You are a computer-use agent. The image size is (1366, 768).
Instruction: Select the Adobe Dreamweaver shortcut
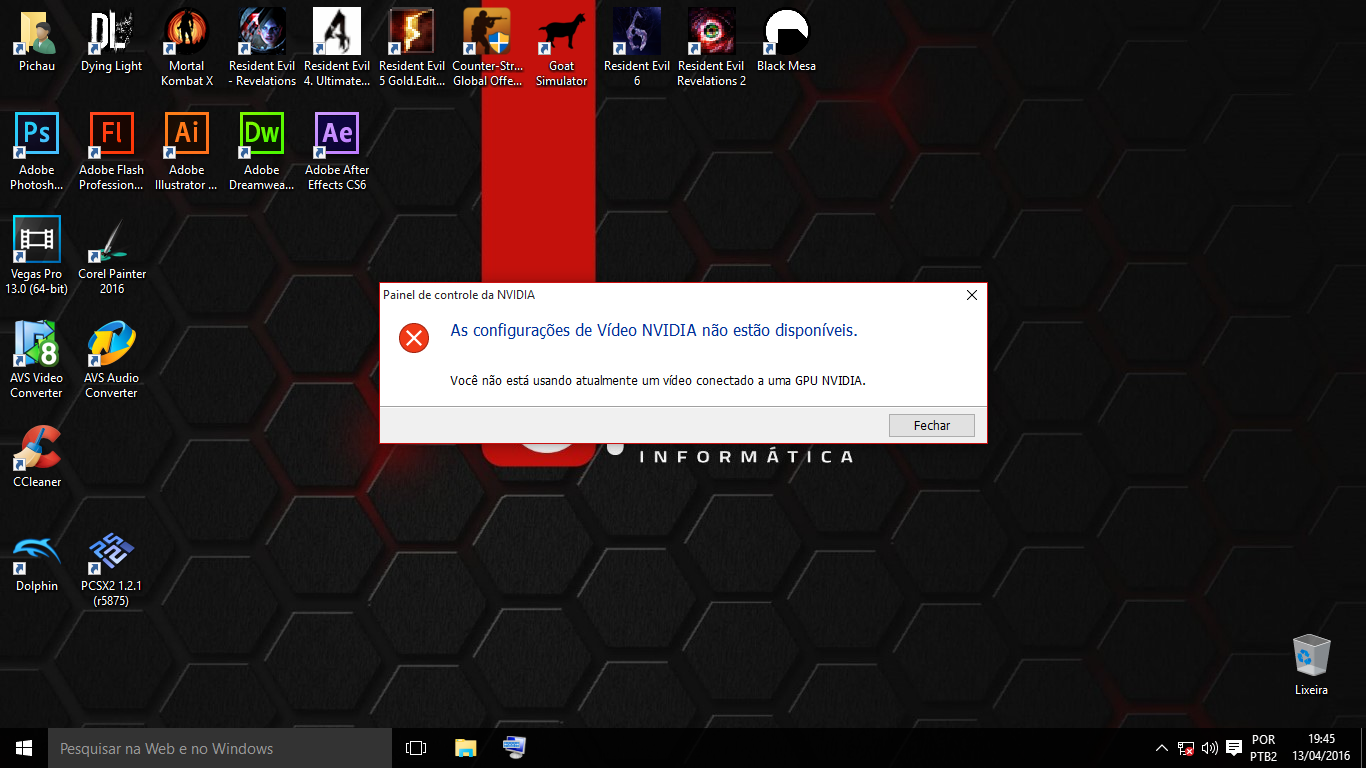[x=262, y=152]
